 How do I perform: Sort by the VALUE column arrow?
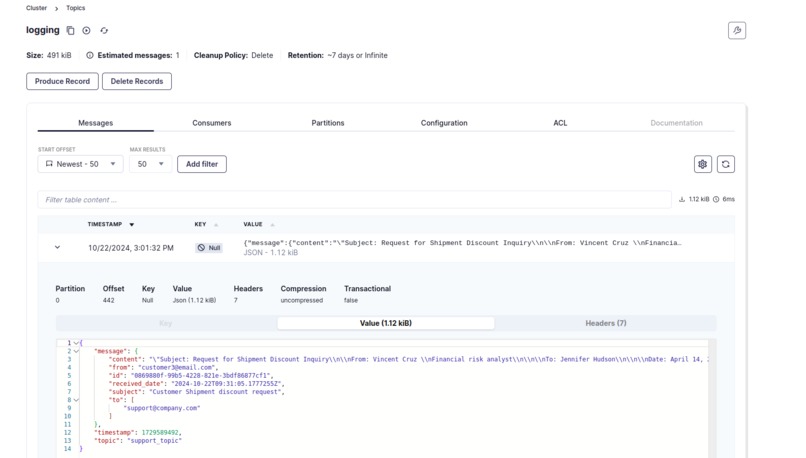(x=272, y=225)
